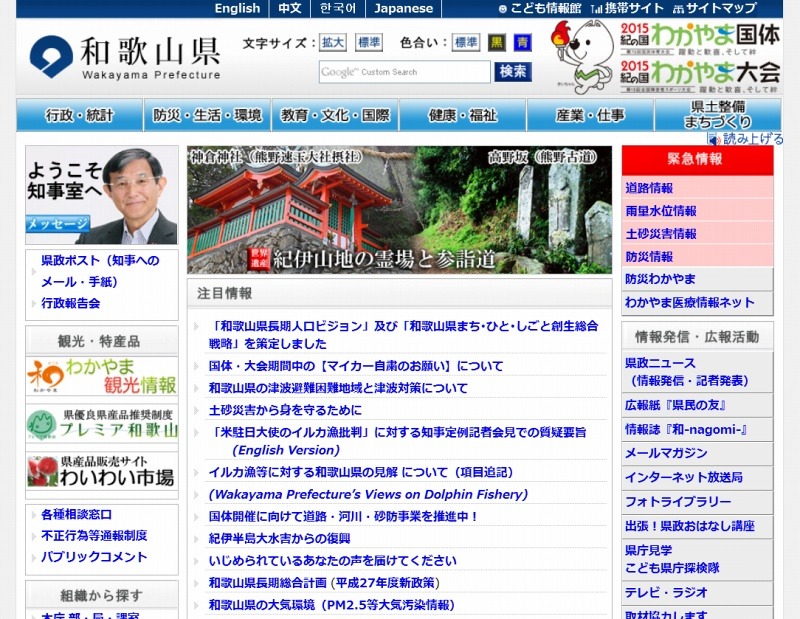This screenshot has width=800, height=619.
Task: Click the Wakayama Prefecture logo
Action: click(125, 58)
